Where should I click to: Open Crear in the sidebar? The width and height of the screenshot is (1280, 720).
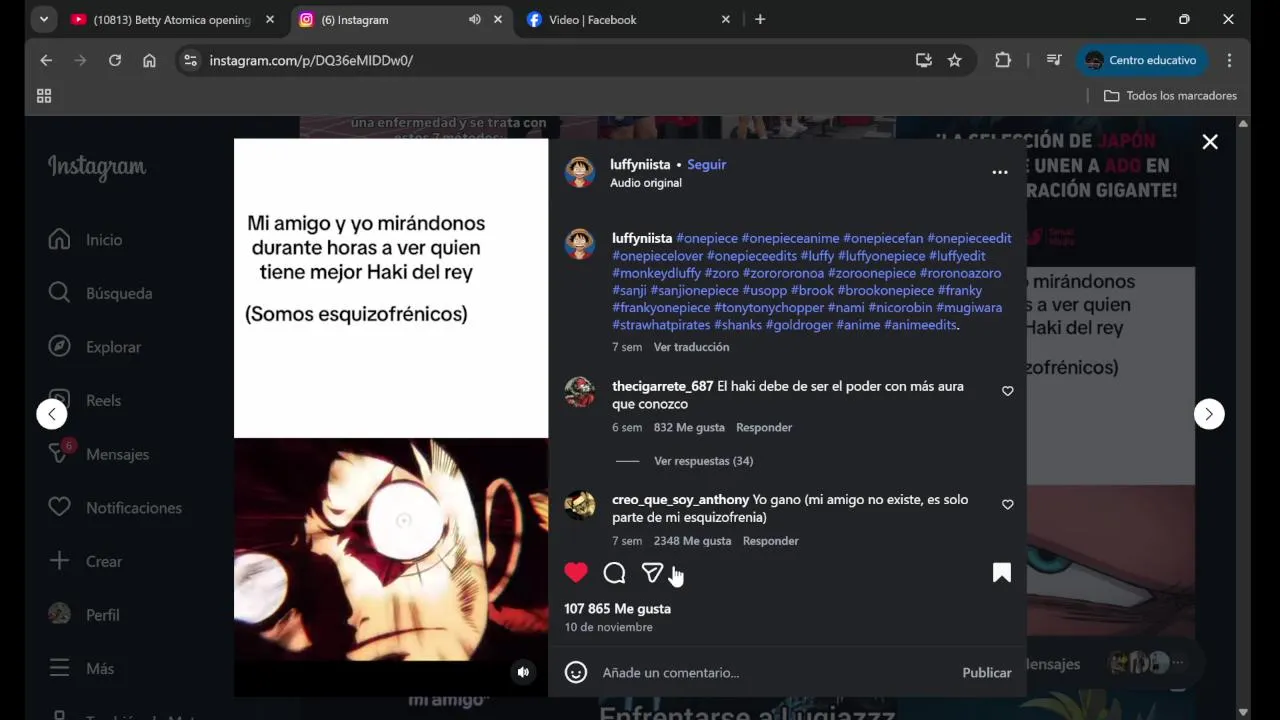point(86,561)
